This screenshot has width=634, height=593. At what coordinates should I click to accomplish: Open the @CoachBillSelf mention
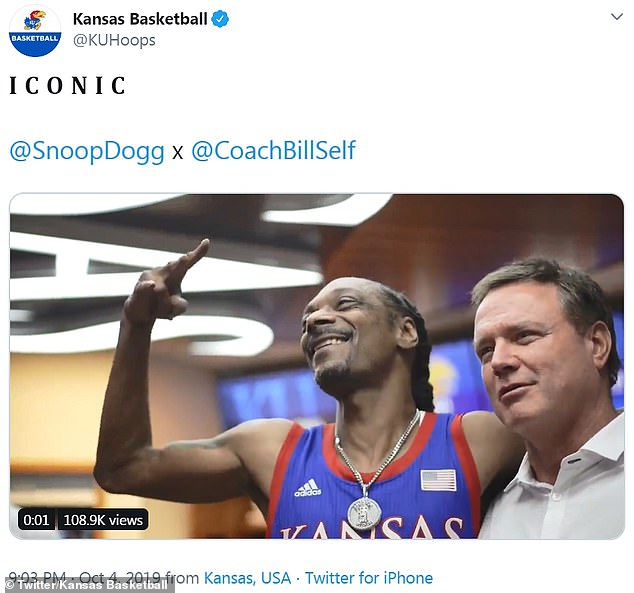(273, 151)
